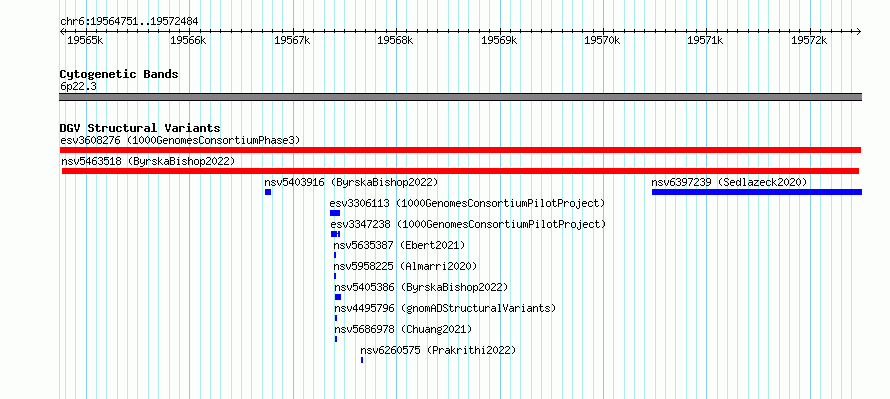Image resolution: width=890 pixels, height=399 pixels.
Task: Click the esv3608276 variant label
Action: point(180,140)
